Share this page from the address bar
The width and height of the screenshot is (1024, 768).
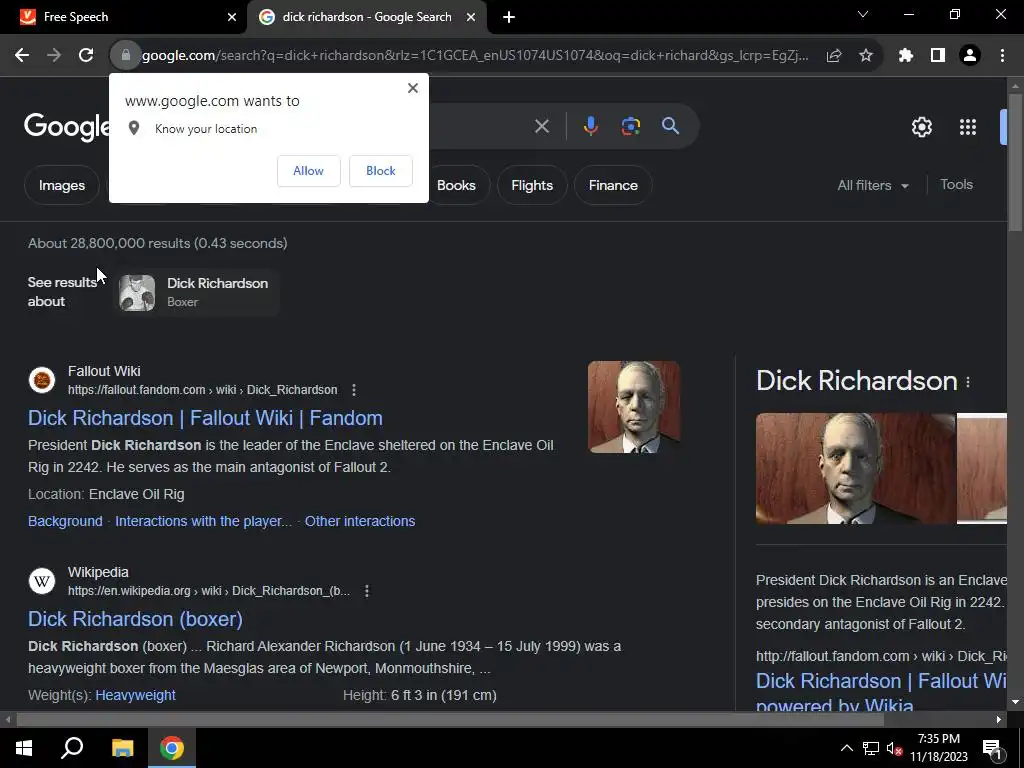(x=833, y=56)
